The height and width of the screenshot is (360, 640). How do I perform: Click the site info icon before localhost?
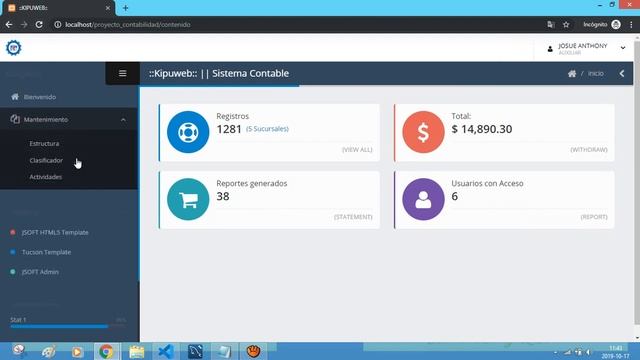click(58, 24)
